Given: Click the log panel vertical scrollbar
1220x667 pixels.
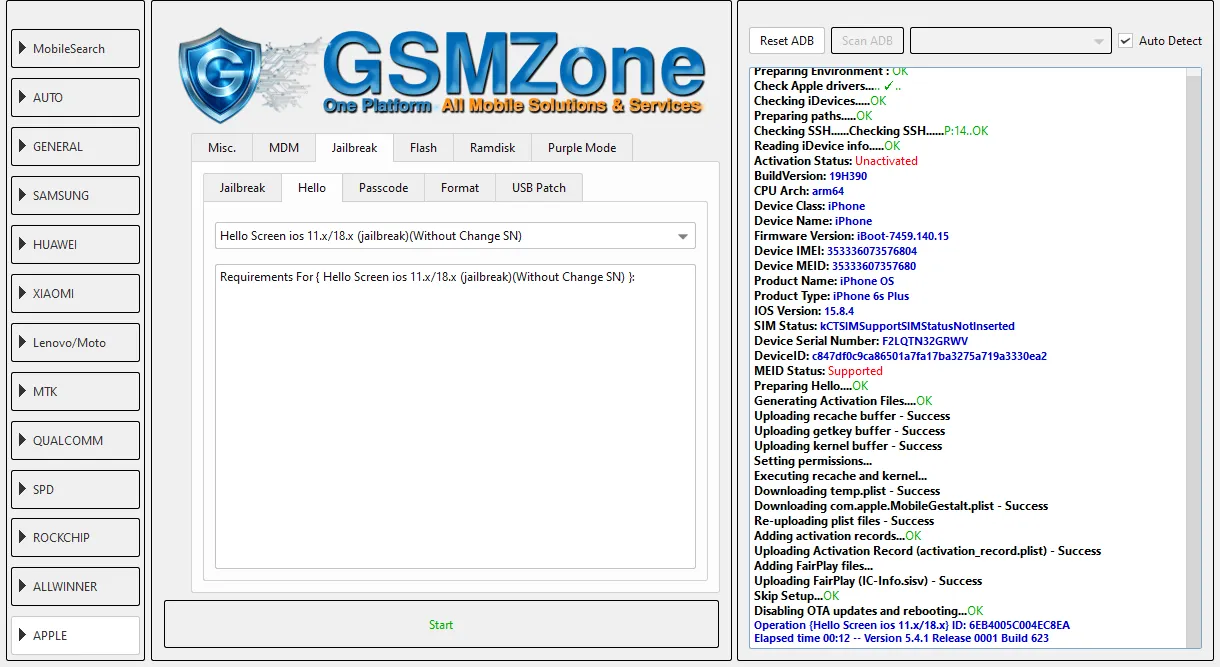Looking at the screenshot, I should pos(1193,358).
